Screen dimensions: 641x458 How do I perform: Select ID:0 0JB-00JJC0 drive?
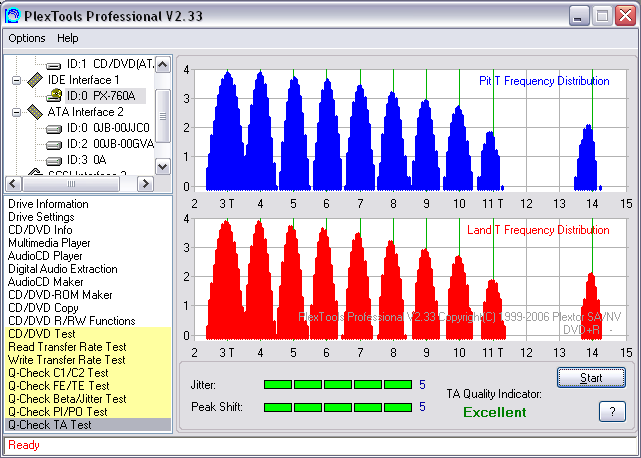(x=108, y=128)
